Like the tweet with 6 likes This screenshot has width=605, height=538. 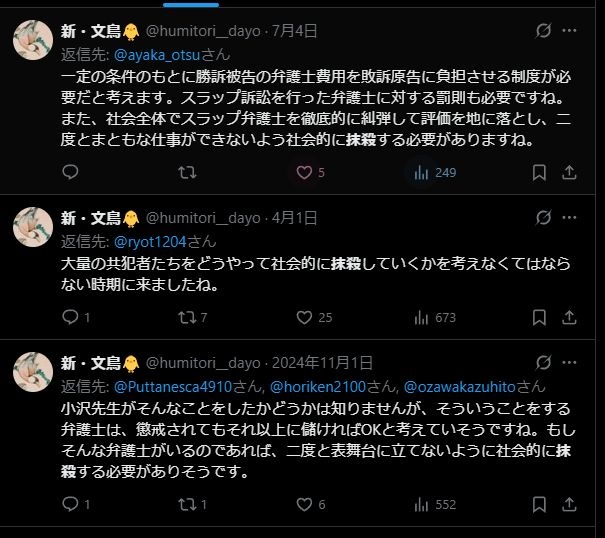tap(305, 504)
